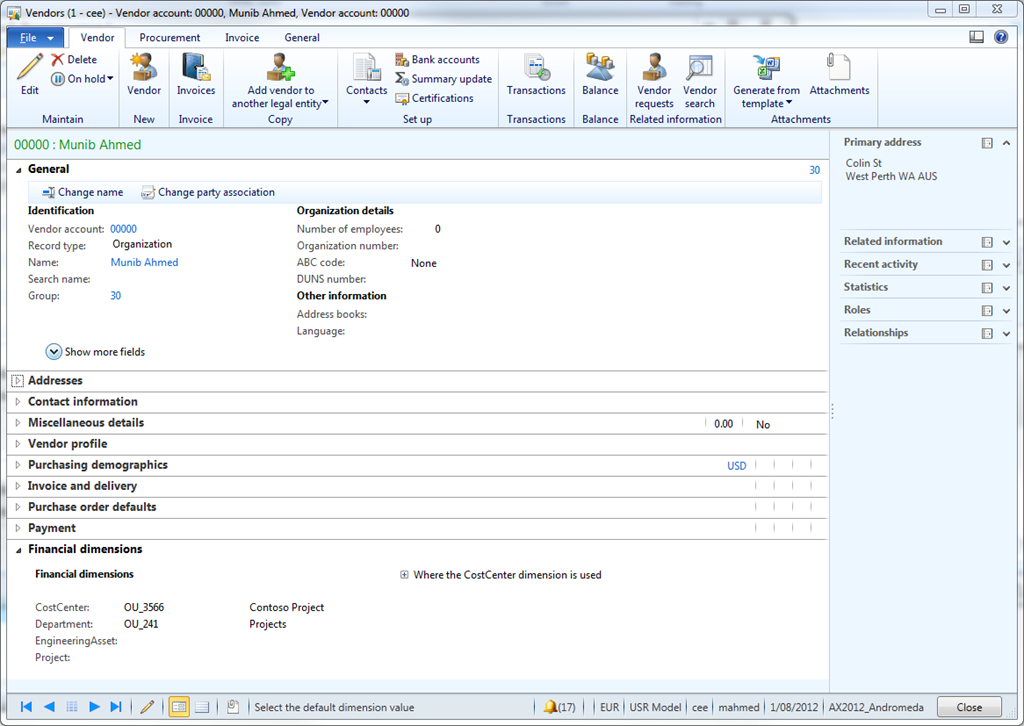Image resolution: width=1024 pixels, height=726 pixels.
Task: Click Summary update
Action: 443,78
